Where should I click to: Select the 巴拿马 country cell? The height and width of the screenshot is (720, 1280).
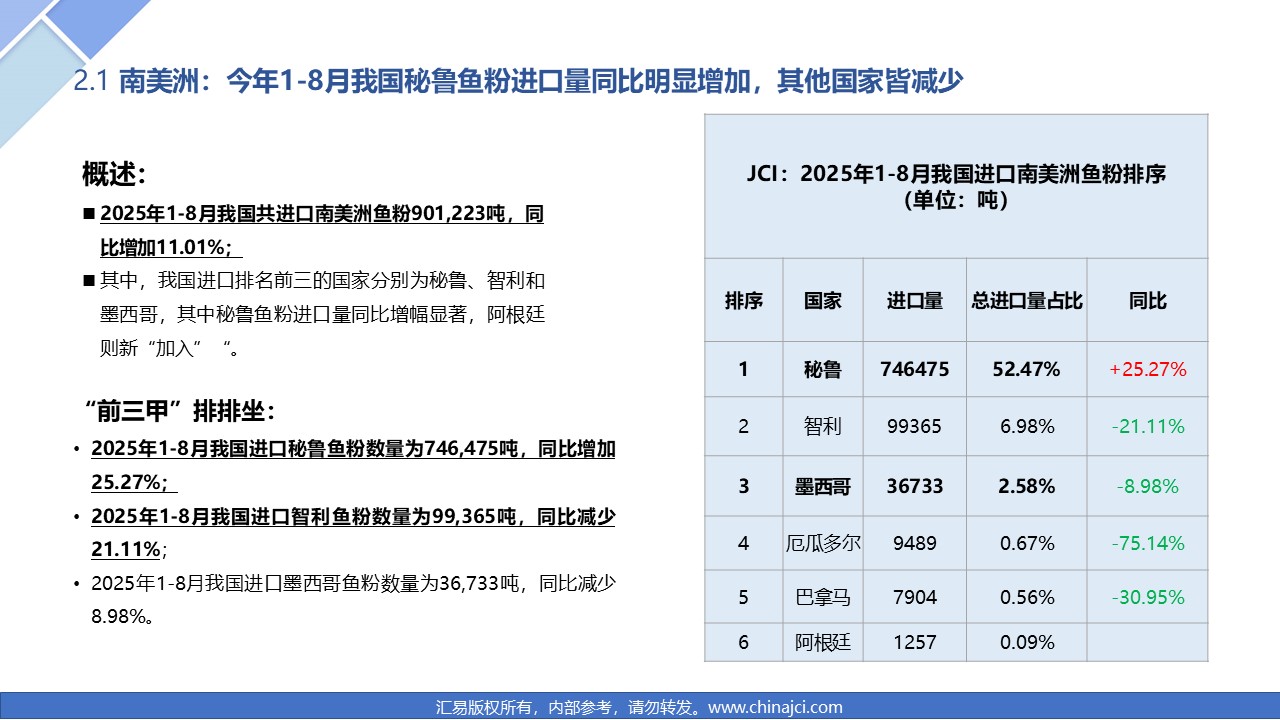pos(822,598)
